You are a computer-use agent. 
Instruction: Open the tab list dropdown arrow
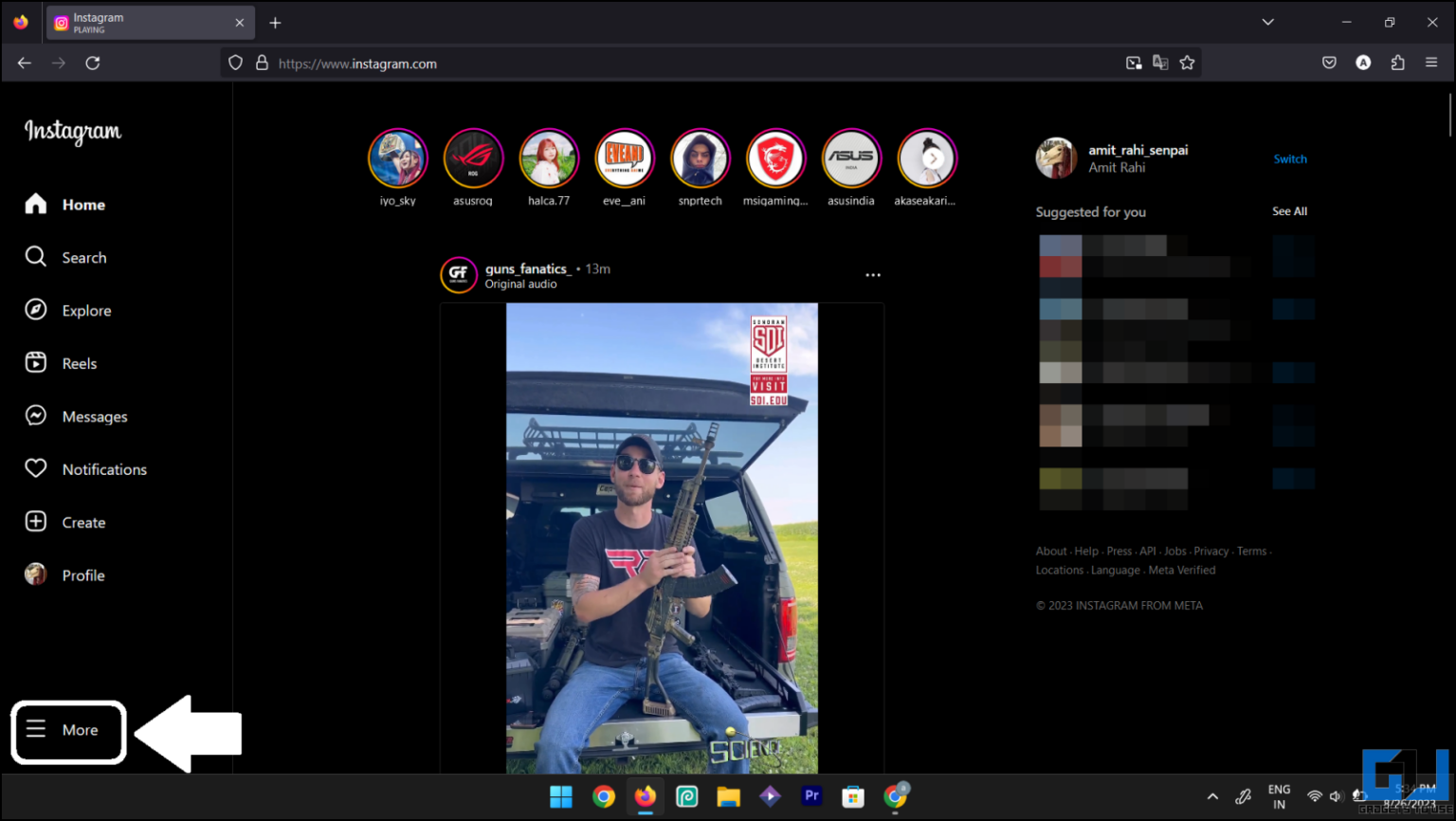pyautogui.click(x=1267, y=21)
